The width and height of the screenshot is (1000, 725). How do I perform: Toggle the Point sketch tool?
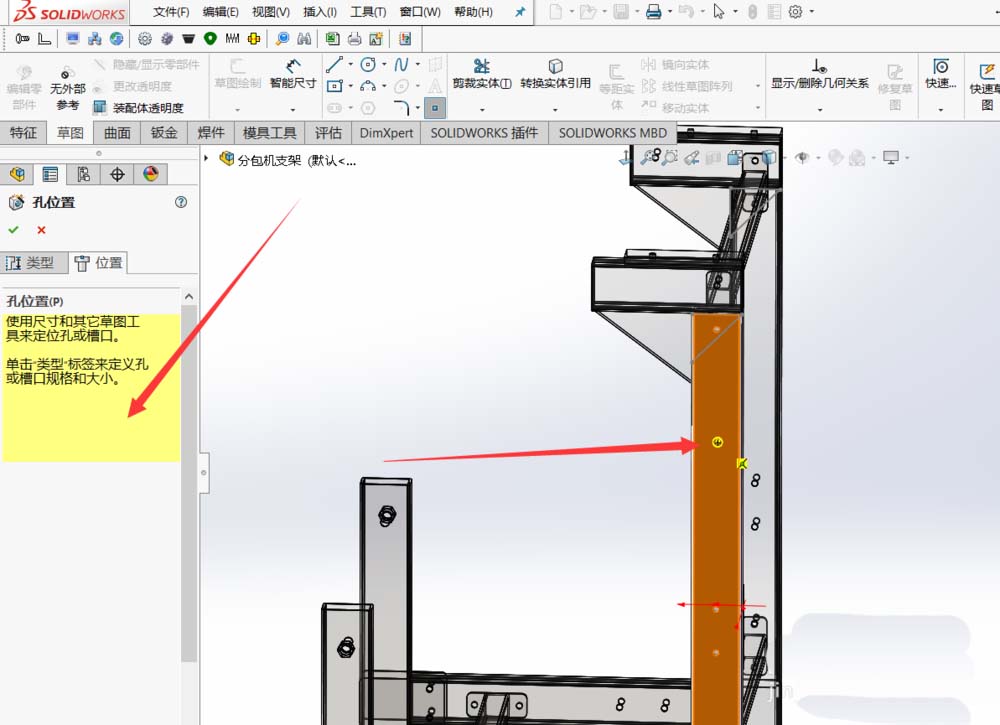click(x=435, y=108)
